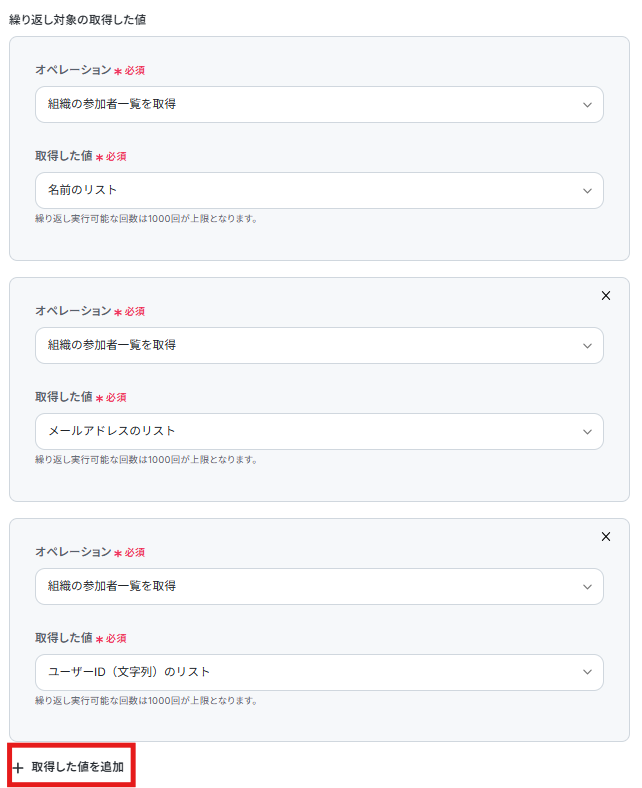
Task: Remove the ユーザーID（文字列）のリスト card with X
Action: click(x=605, y=537)
